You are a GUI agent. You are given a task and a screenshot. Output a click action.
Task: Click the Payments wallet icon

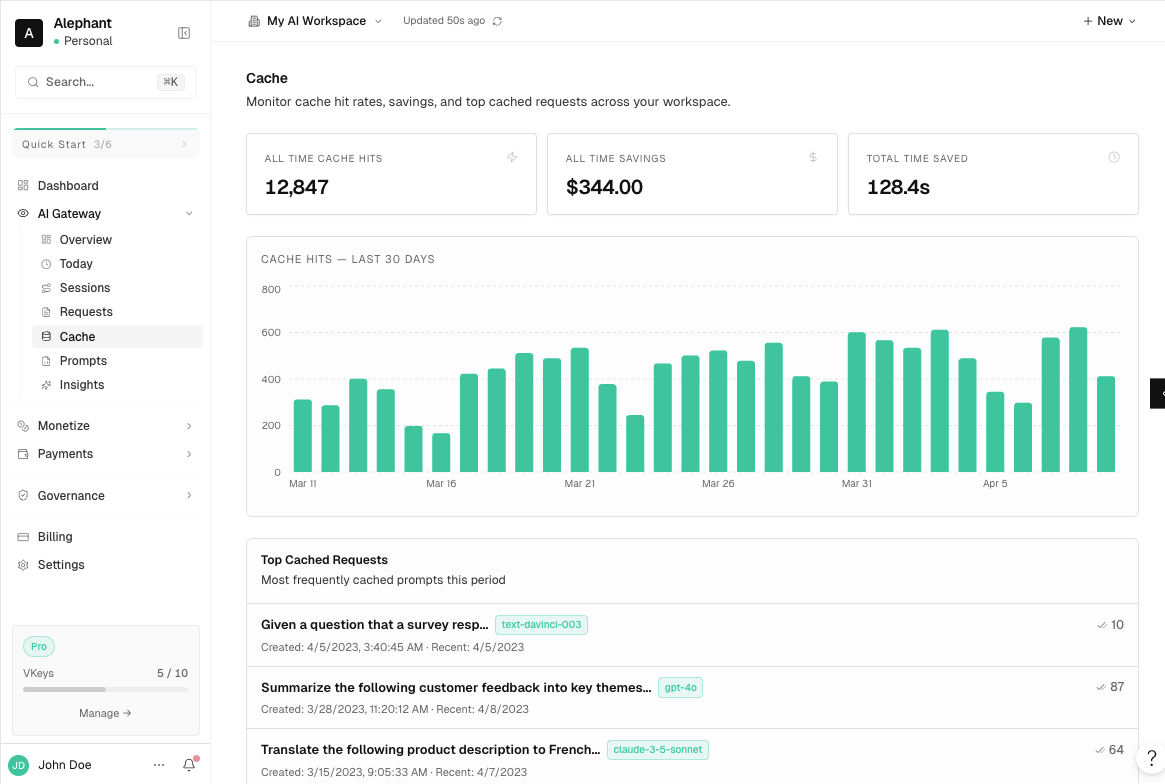[23, 453]
